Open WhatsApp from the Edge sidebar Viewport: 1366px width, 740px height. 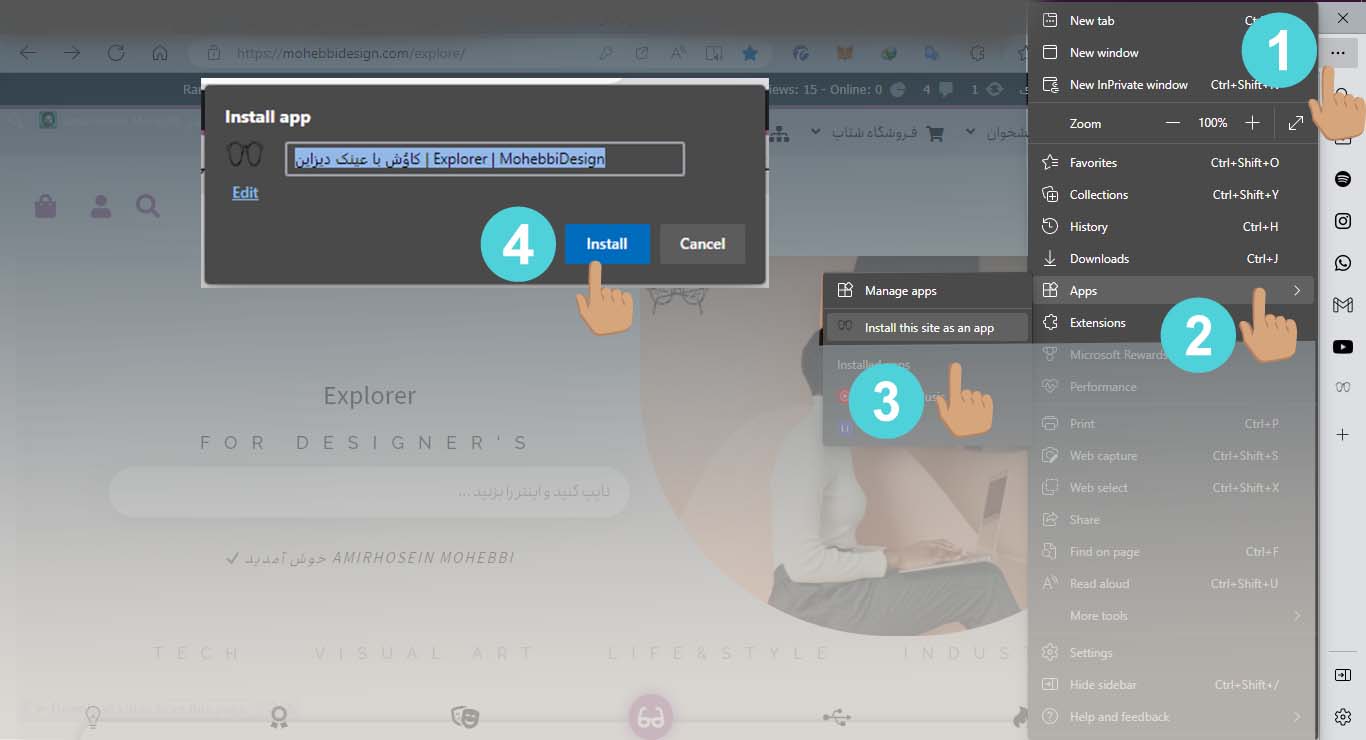pyautogui.click(x=1343, y=263)
